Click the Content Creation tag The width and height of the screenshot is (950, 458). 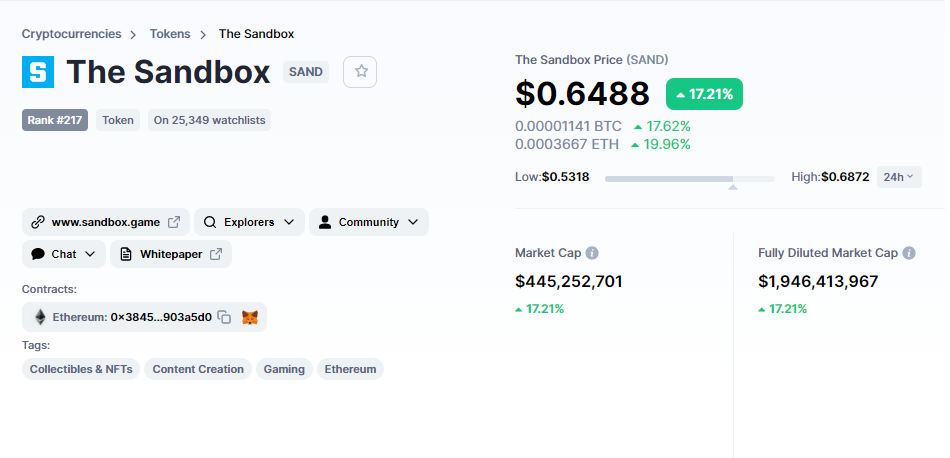click(x=198, y=369)
